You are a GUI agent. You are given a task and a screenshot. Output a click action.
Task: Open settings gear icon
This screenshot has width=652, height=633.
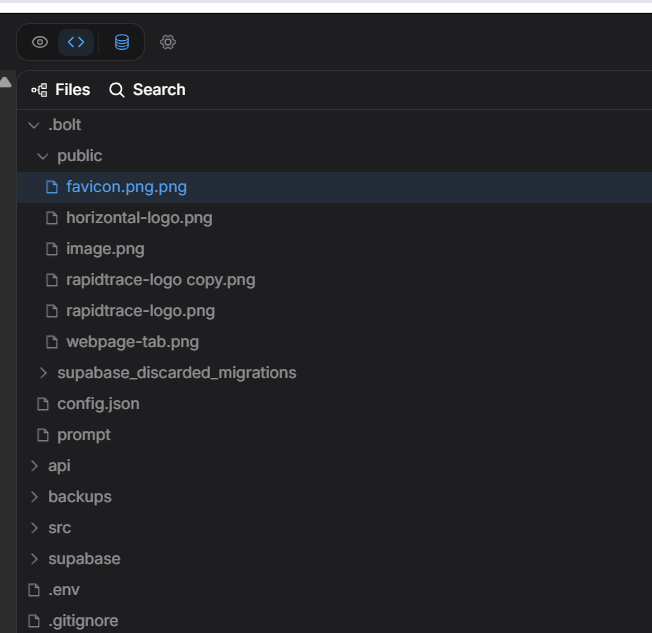point(168,42)
